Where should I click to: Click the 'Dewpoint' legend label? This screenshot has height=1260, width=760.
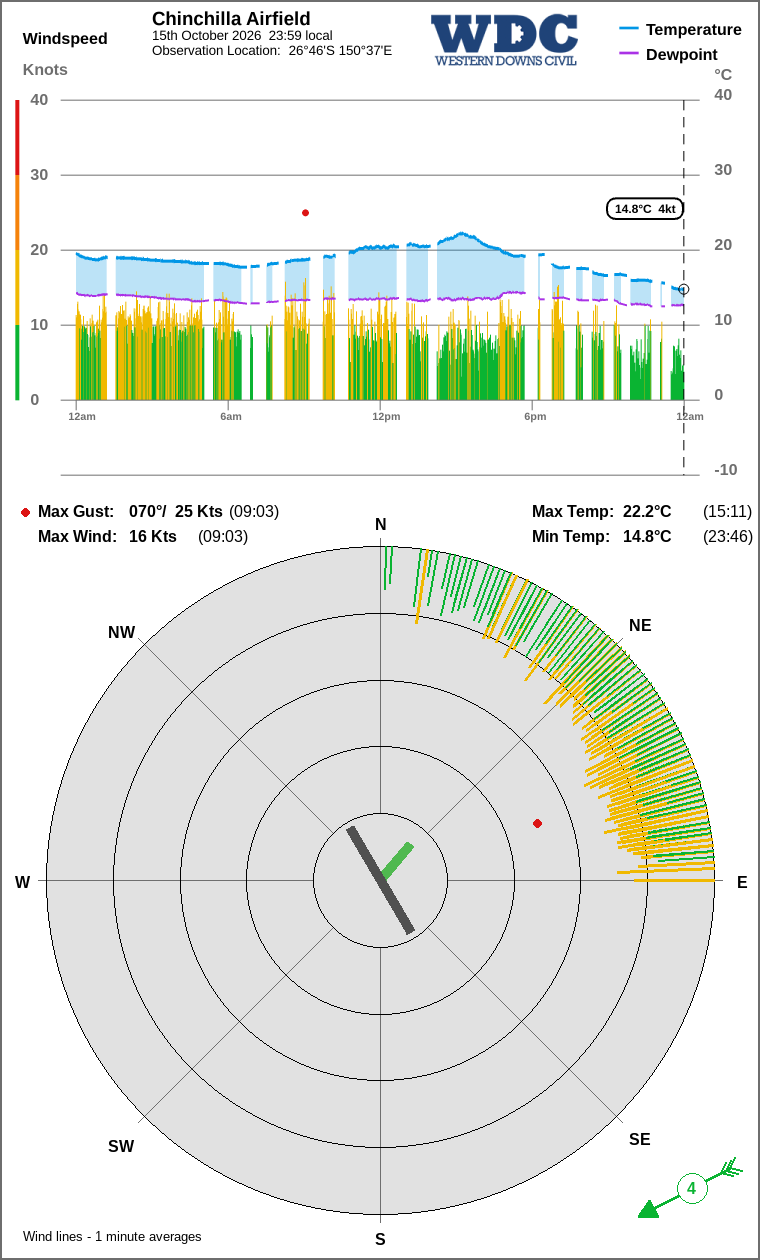pos(682,54)
